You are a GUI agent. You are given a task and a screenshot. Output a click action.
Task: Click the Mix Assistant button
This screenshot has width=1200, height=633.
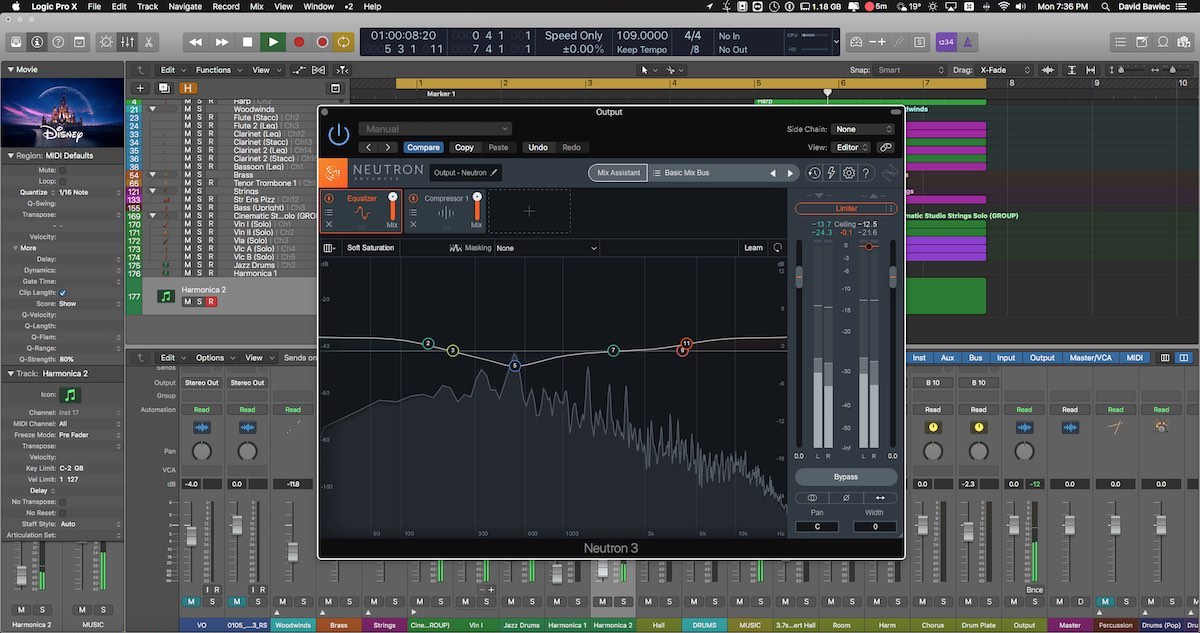click(618, 173)
